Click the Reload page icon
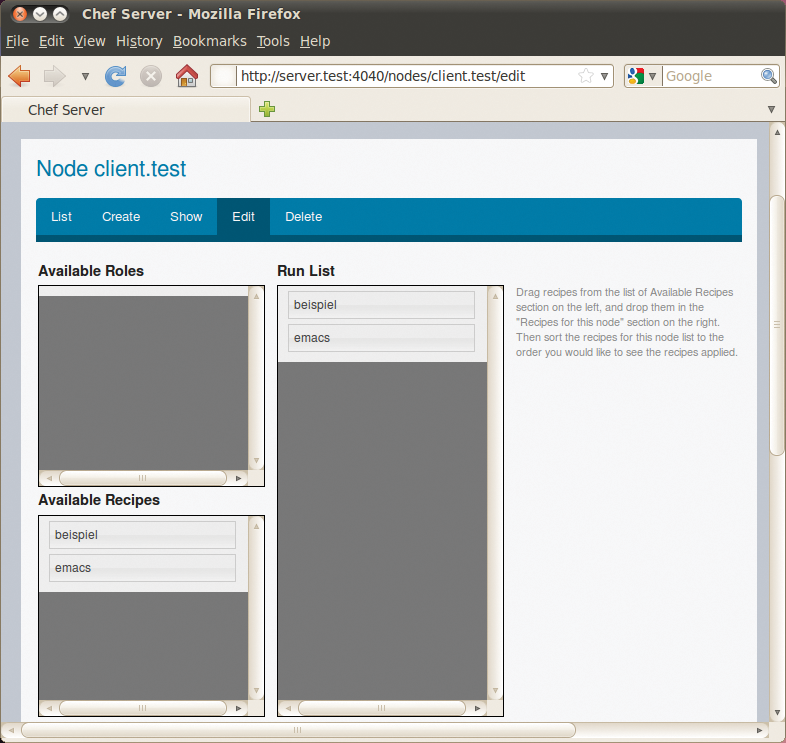The image size is (786, 743). click(116, 76)
